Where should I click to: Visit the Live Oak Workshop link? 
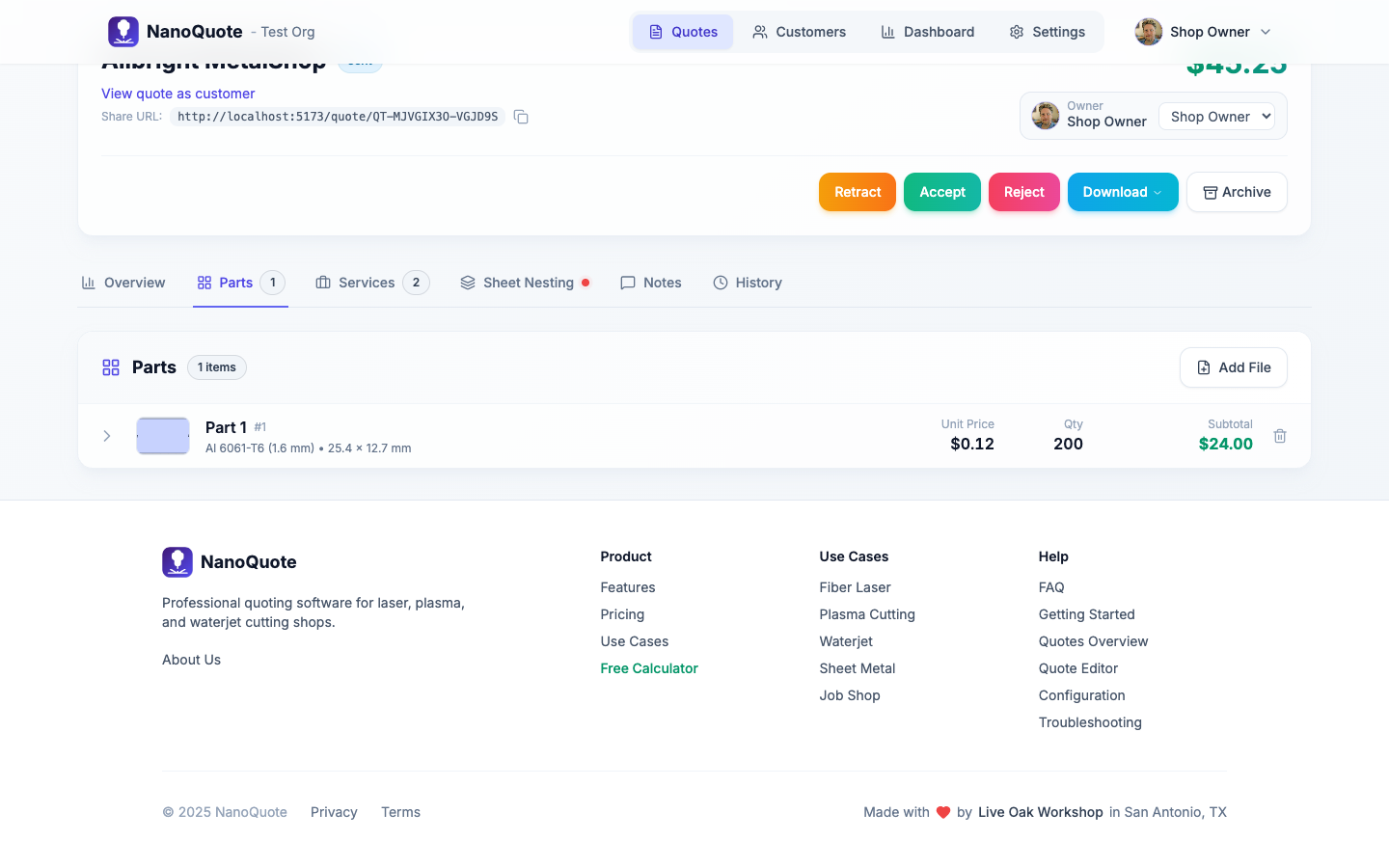point(1041,812)
